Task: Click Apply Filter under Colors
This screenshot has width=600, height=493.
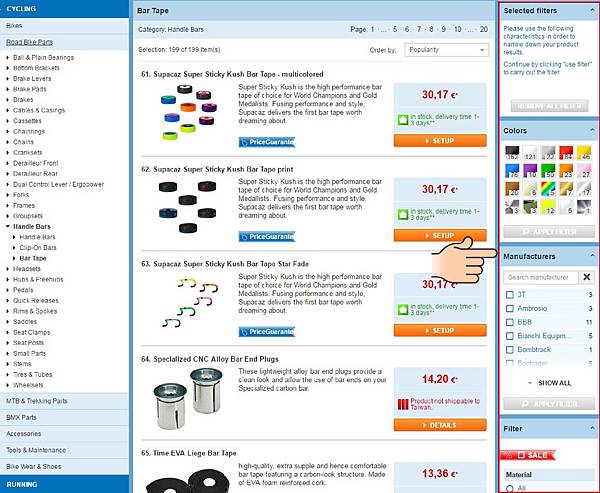Action: pyautogui.click(x=549, y=232)
